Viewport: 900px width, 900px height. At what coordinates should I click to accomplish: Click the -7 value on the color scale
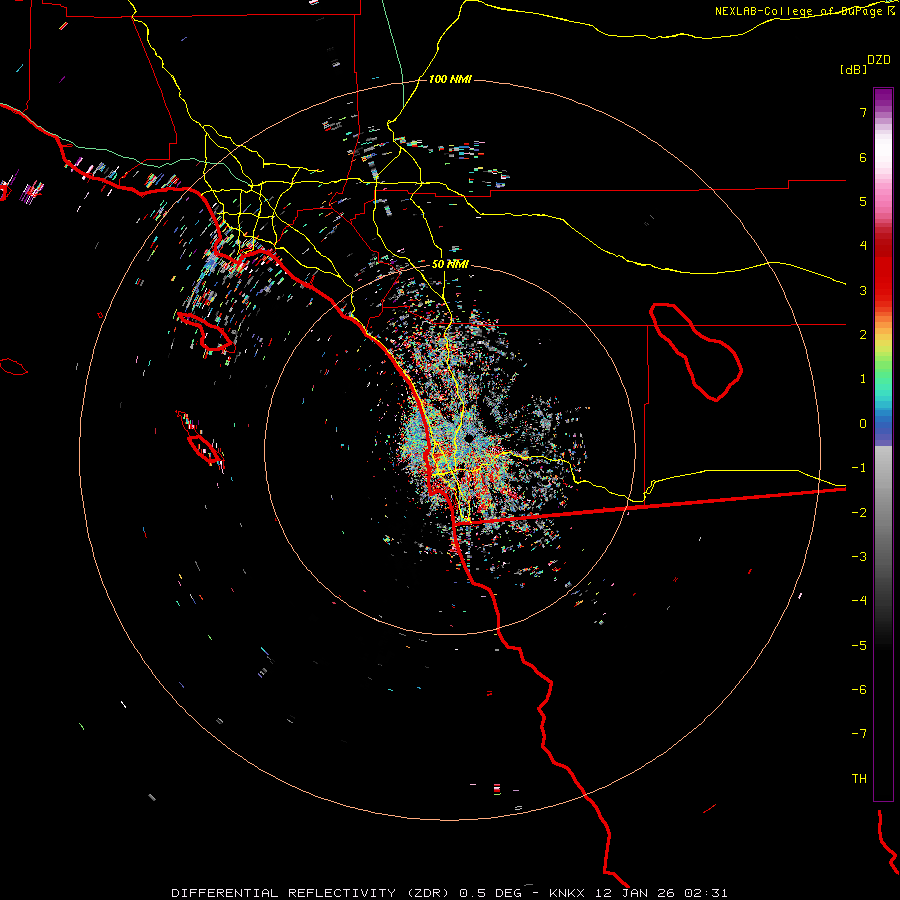point(859,734)
